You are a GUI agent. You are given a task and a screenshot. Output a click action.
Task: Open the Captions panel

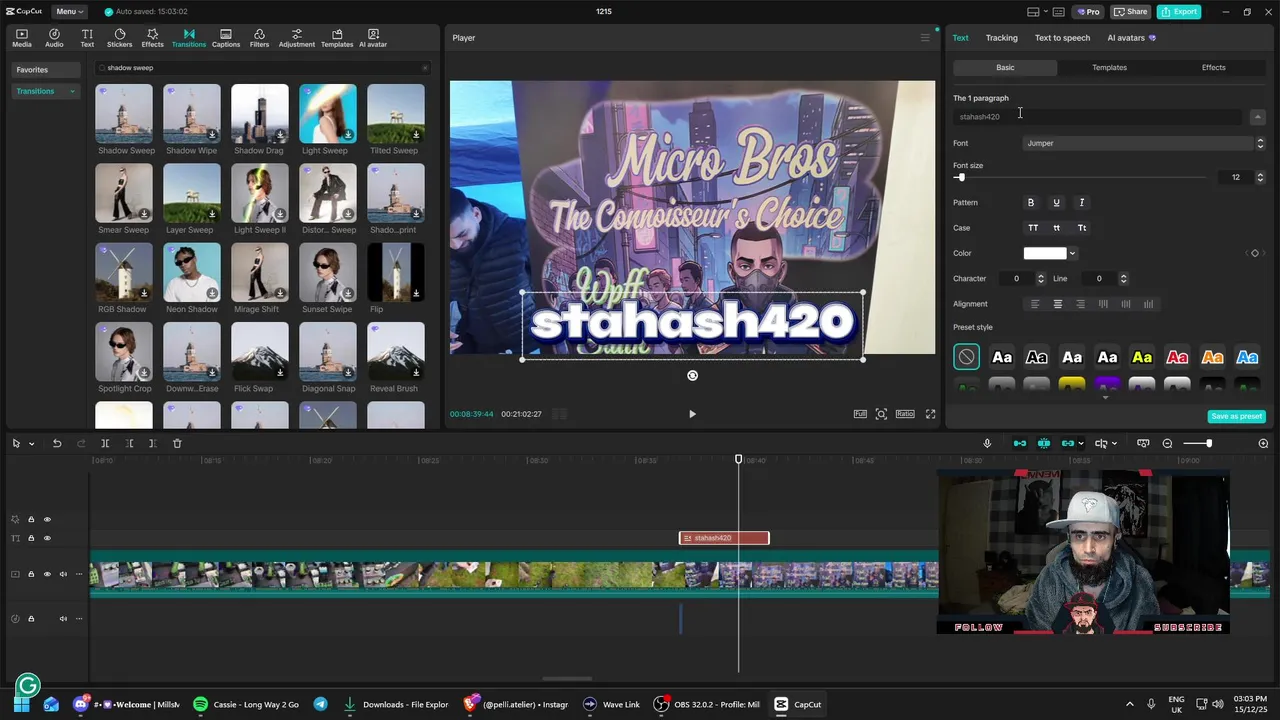(x=226, y=38)
